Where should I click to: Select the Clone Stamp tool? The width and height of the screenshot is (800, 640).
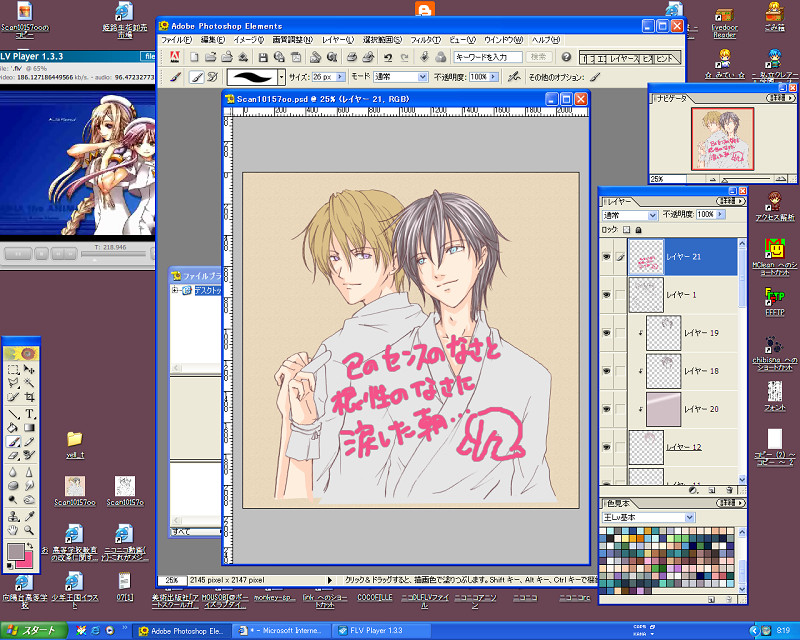click(13, 516)
